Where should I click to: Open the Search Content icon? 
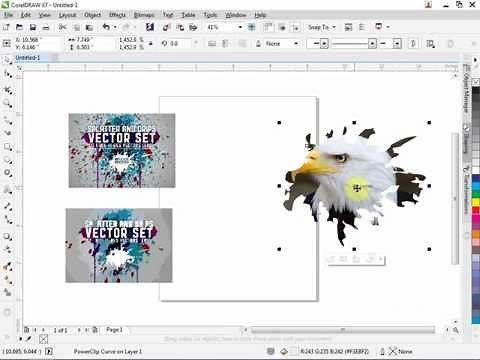tap(150, 27)
